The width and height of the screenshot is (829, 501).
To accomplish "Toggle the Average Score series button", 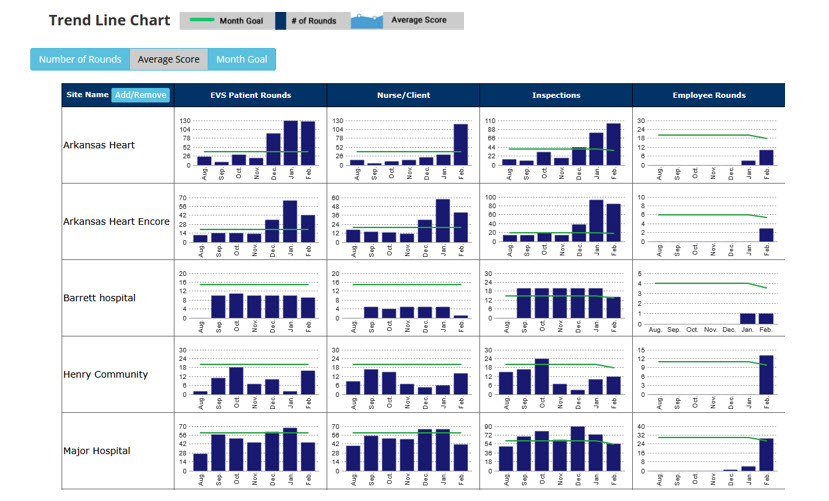I will 169,59.
